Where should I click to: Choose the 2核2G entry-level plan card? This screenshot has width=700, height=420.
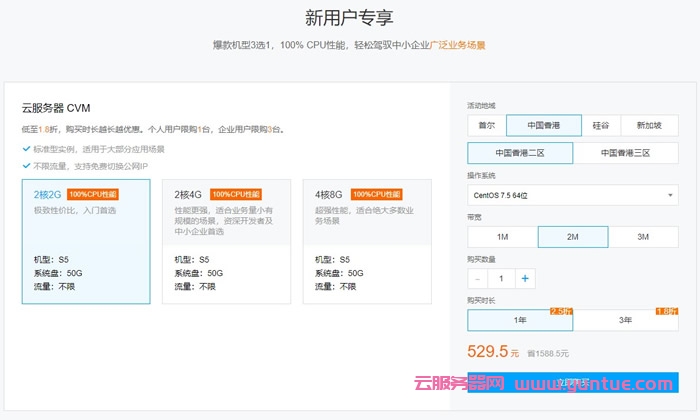click(x=85, y=241)
